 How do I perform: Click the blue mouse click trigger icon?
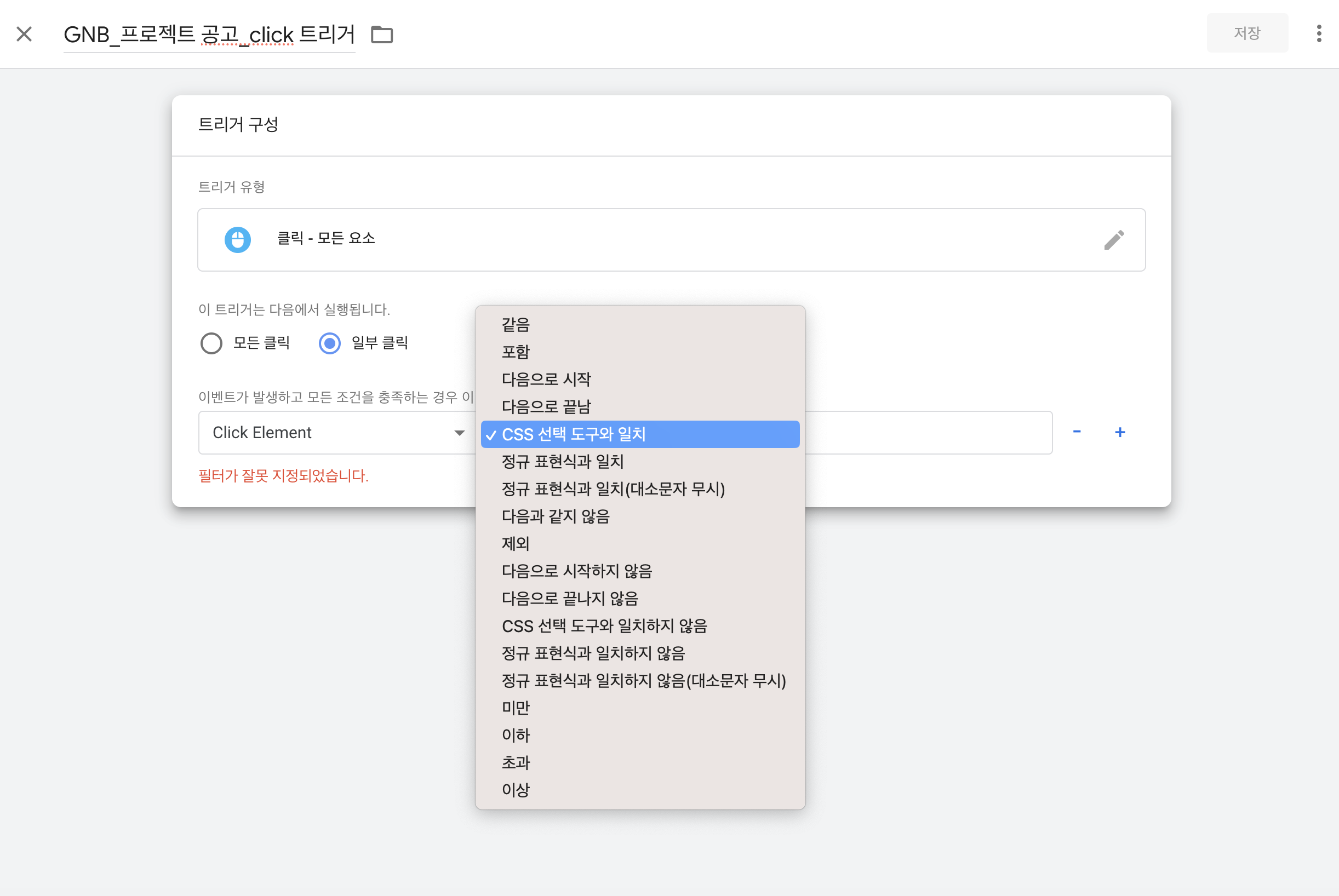click(238, 240)
